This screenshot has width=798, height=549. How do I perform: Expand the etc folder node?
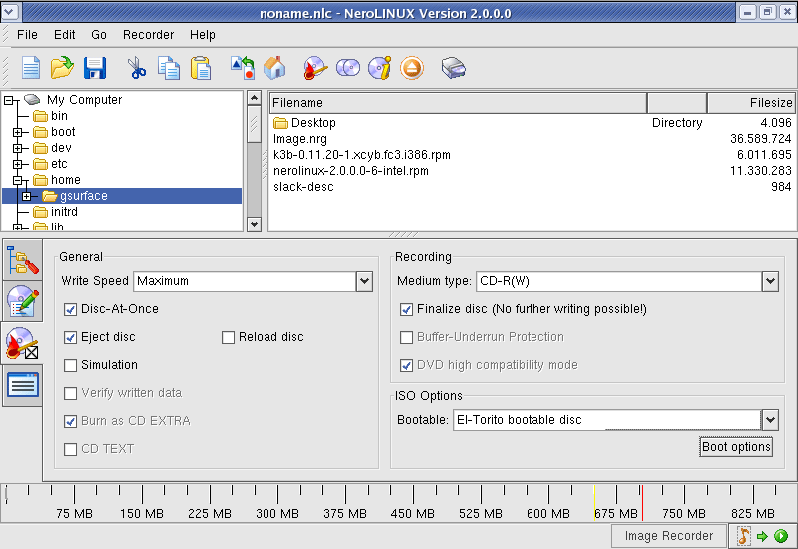[x=18, y=164]
